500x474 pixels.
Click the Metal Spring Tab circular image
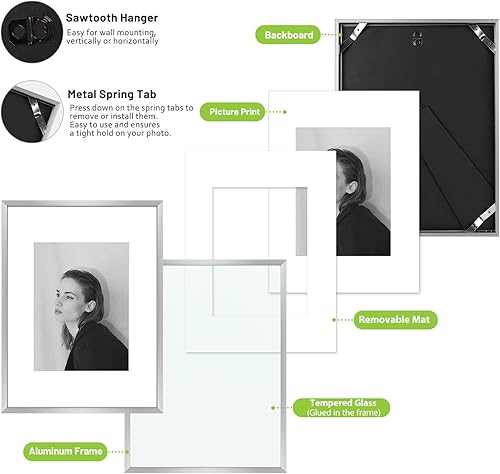[32, 111]
